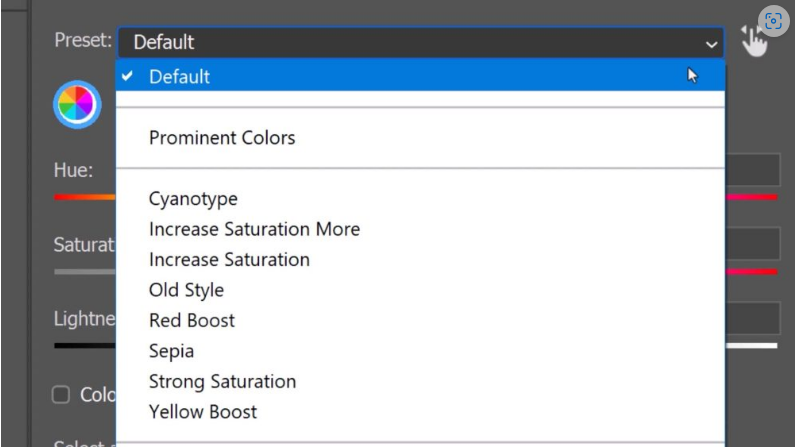Click the Saturation slider track
The image size is (795, 448).
coord(85,272)
